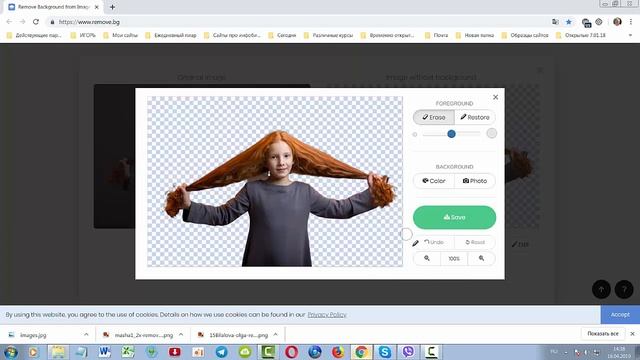Expand options for images.jpg download
This screenshot has height=360, width=640.
pos(86,335)
